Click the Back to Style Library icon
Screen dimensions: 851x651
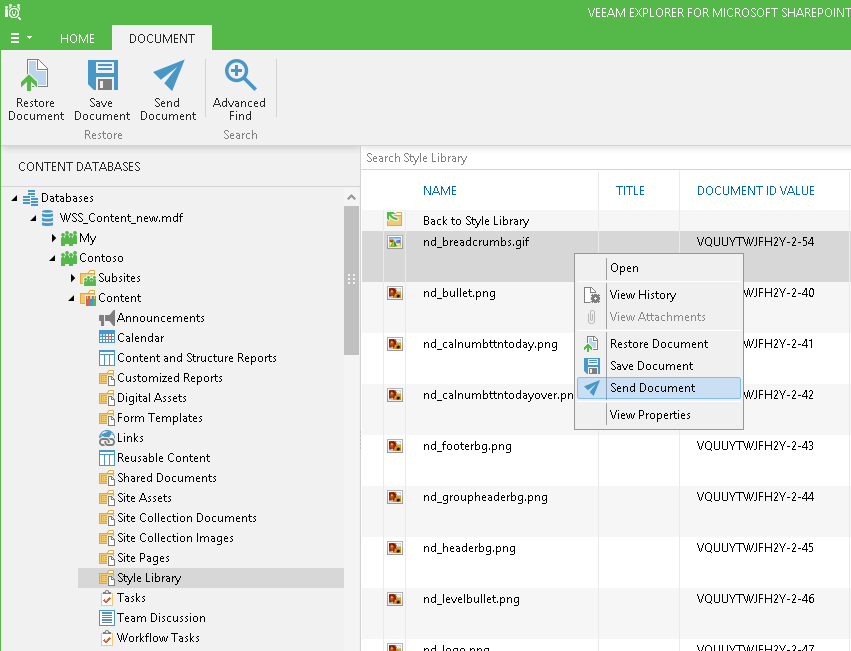tap(395, 219)
